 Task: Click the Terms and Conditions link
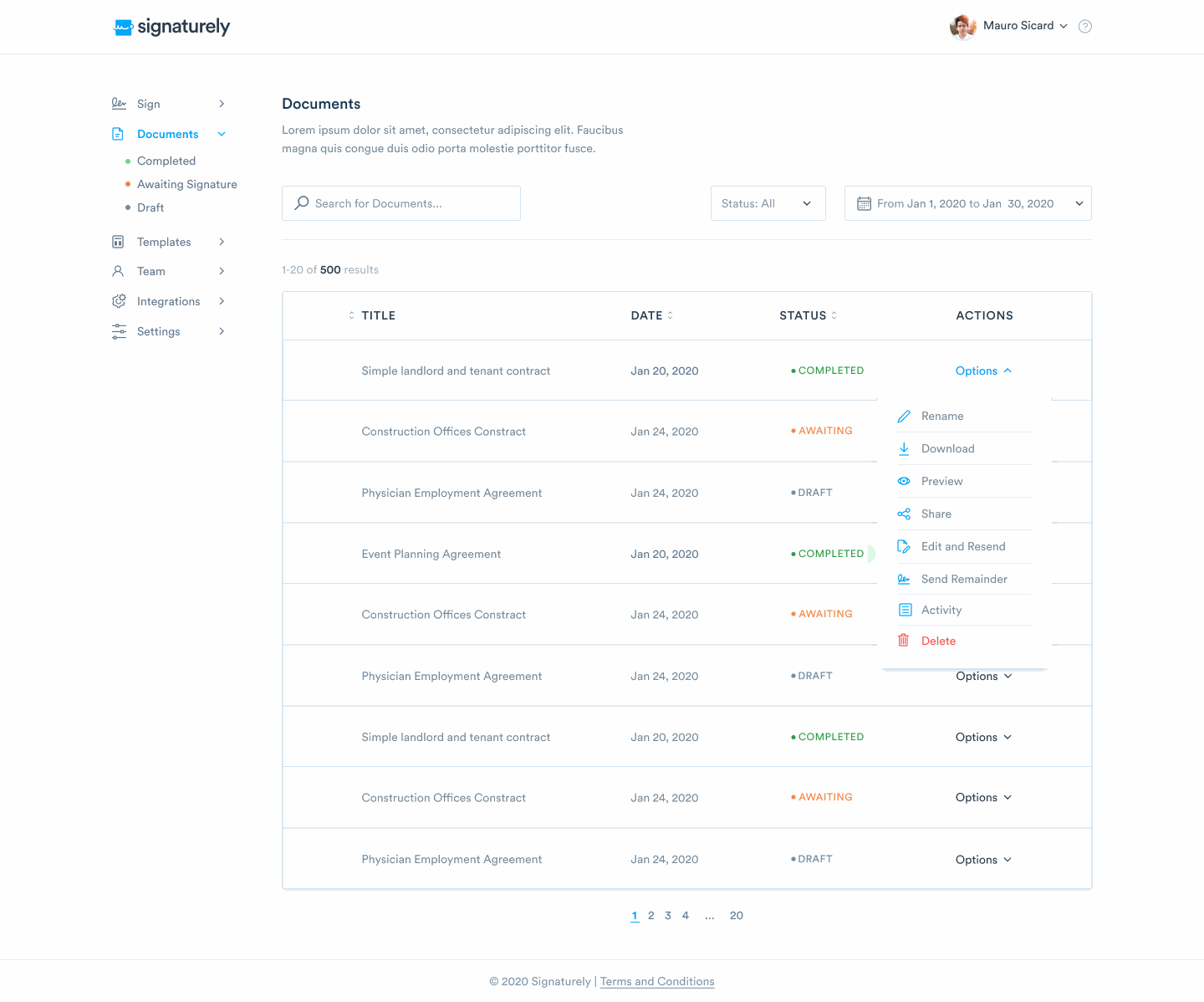point(657,981)
